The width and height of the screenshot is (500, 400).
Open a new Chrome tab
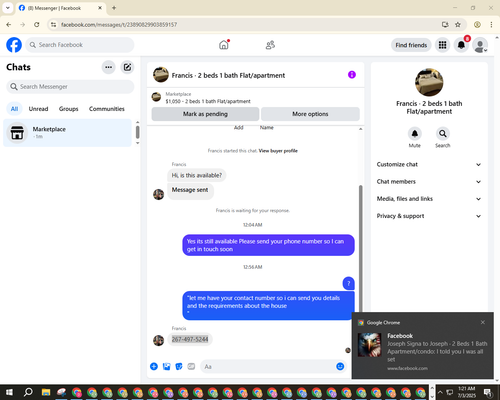tap(114, 8)
